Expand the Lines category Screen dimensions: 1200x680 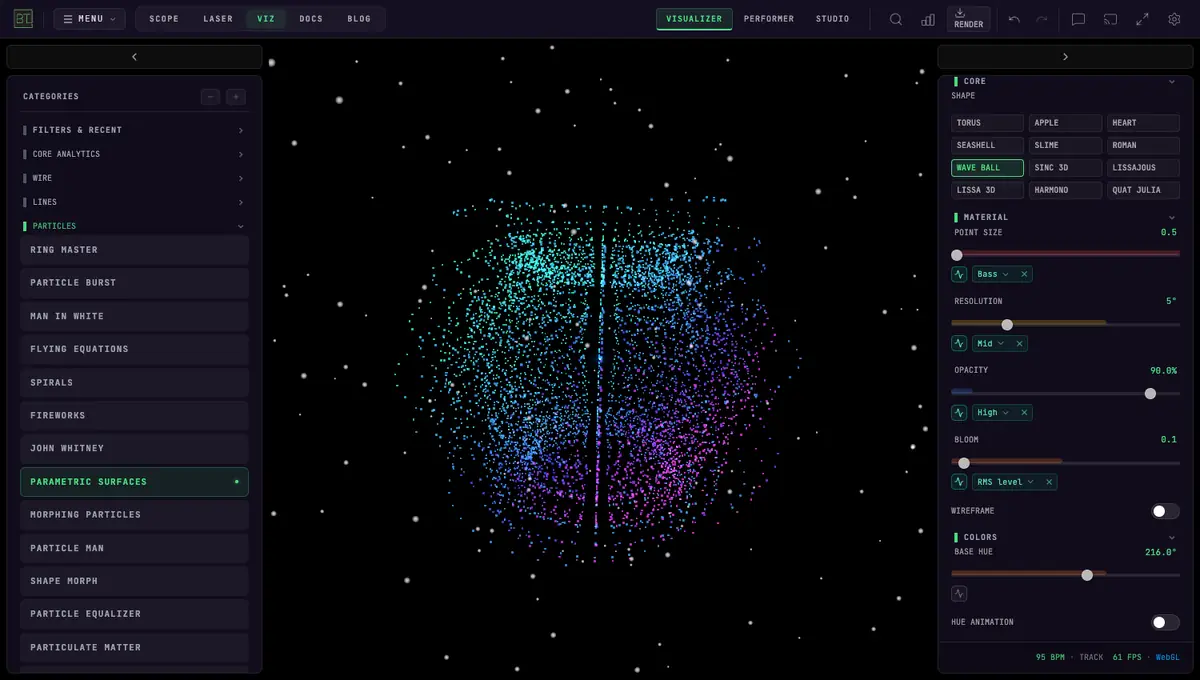134,202
